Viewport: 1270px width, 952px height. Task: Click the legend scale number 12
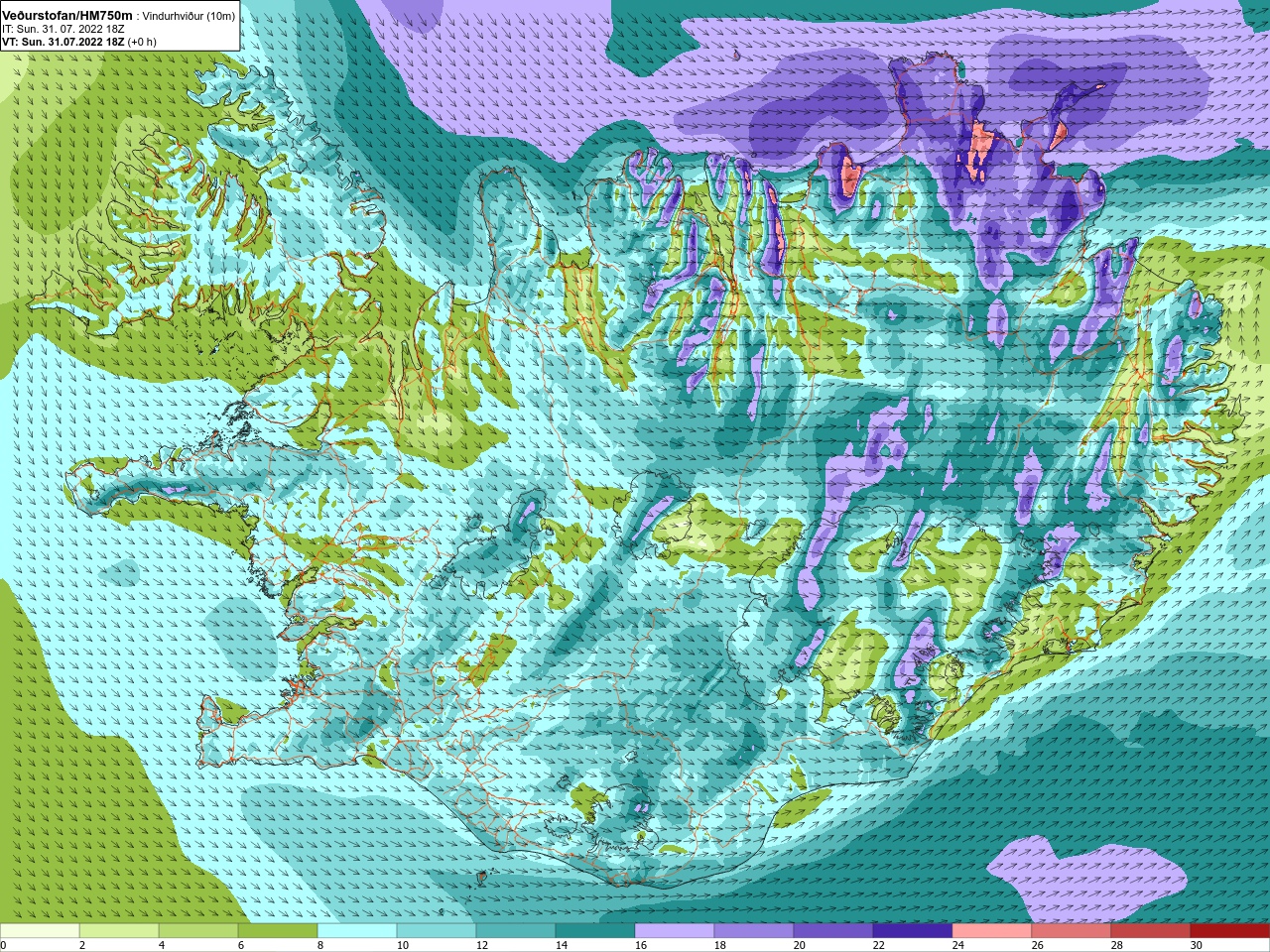click(x=482, y=945)
